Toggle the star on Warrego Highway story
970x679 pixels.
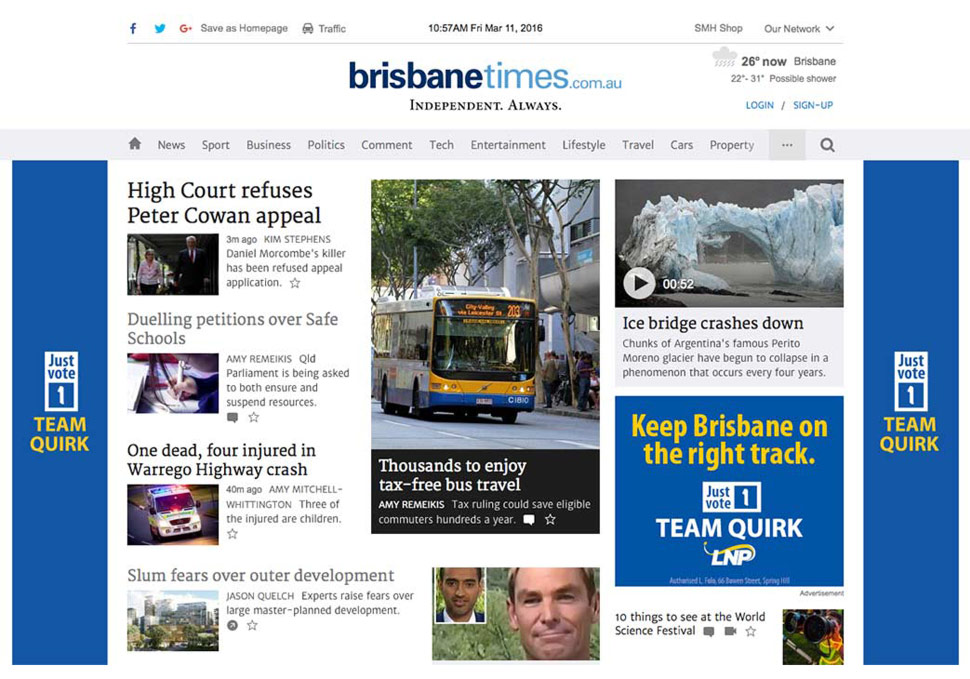232,534
